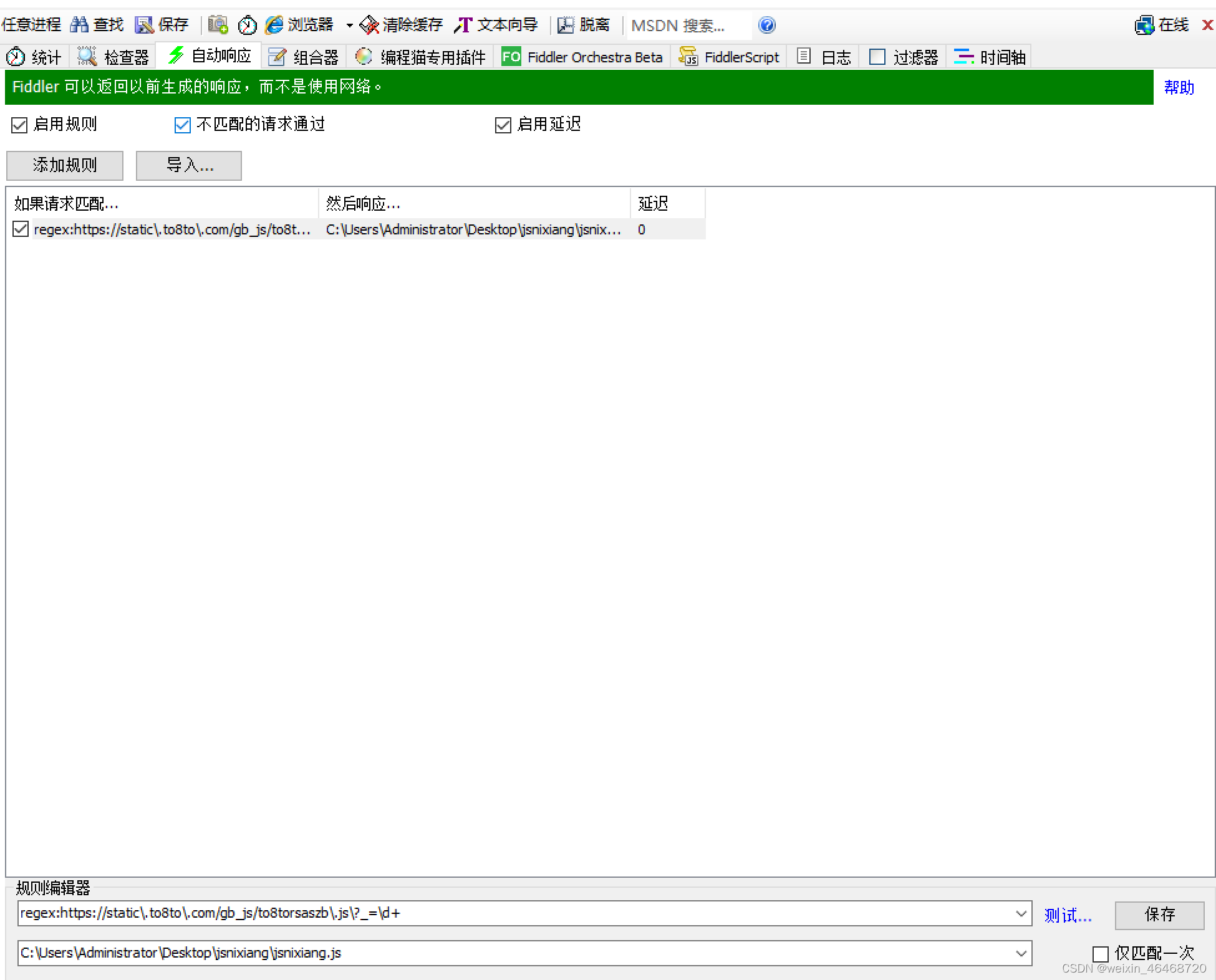Click the Find binoculars icon
The height and width of the screenshot is (980, 1216).
click(80, 25)
